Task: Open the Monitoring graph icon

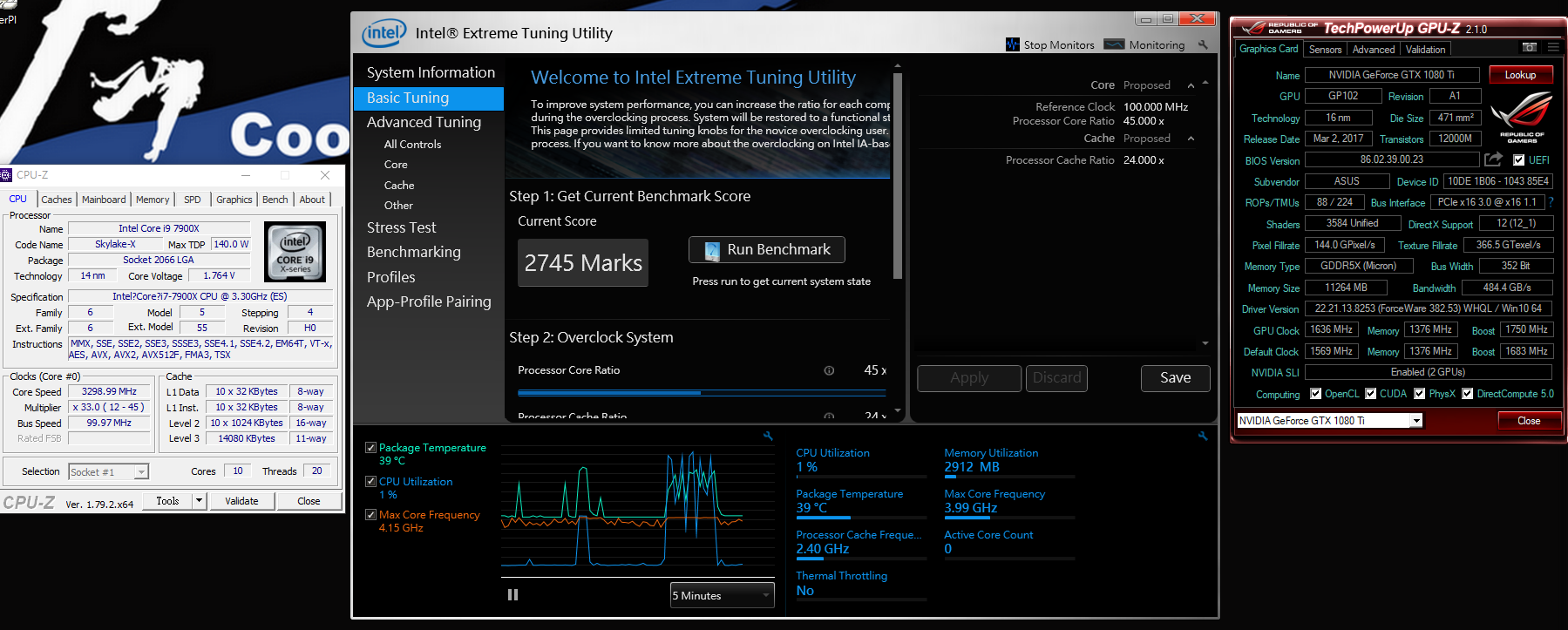Action: (x=1114, y=44)
